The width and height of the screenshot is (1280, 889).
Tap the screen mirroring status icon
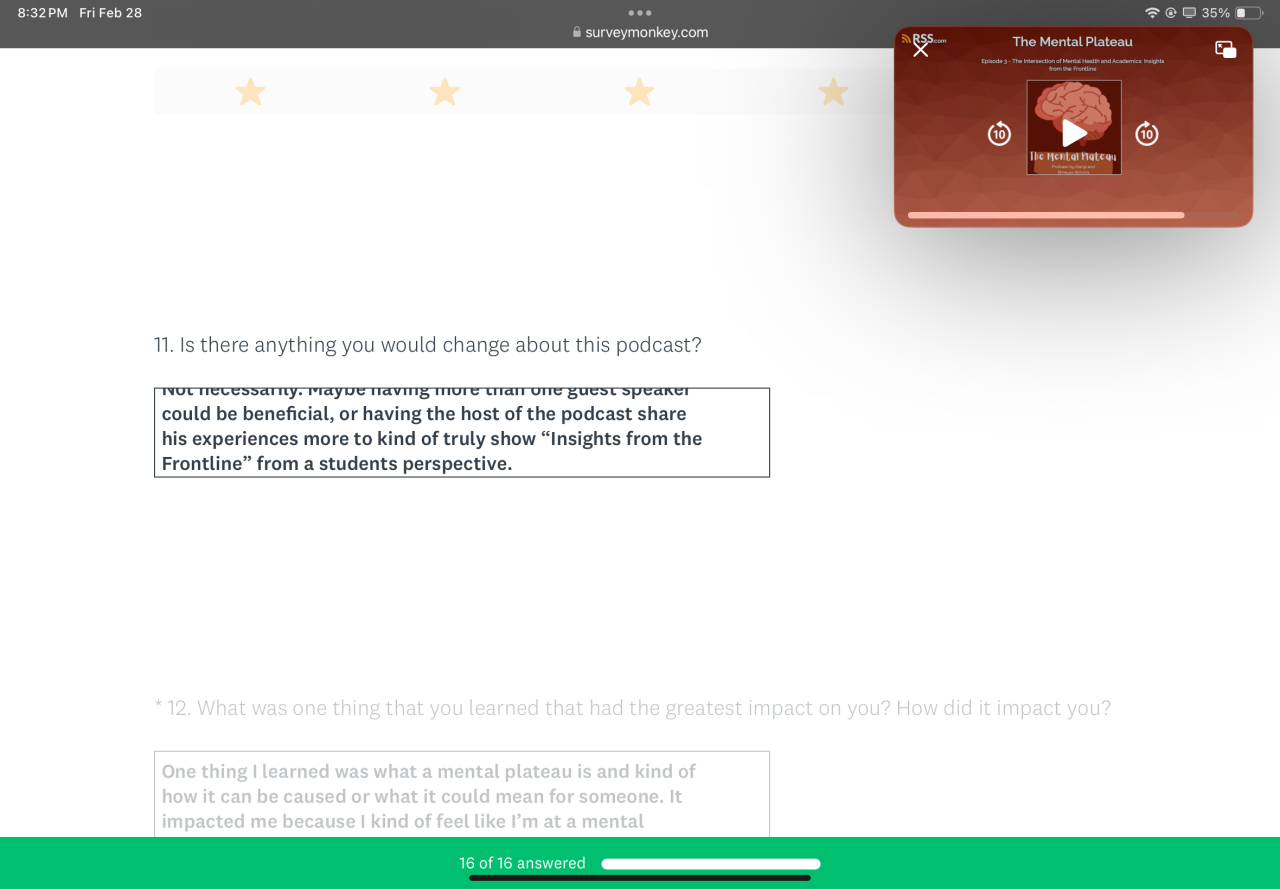pos(1189,13)
